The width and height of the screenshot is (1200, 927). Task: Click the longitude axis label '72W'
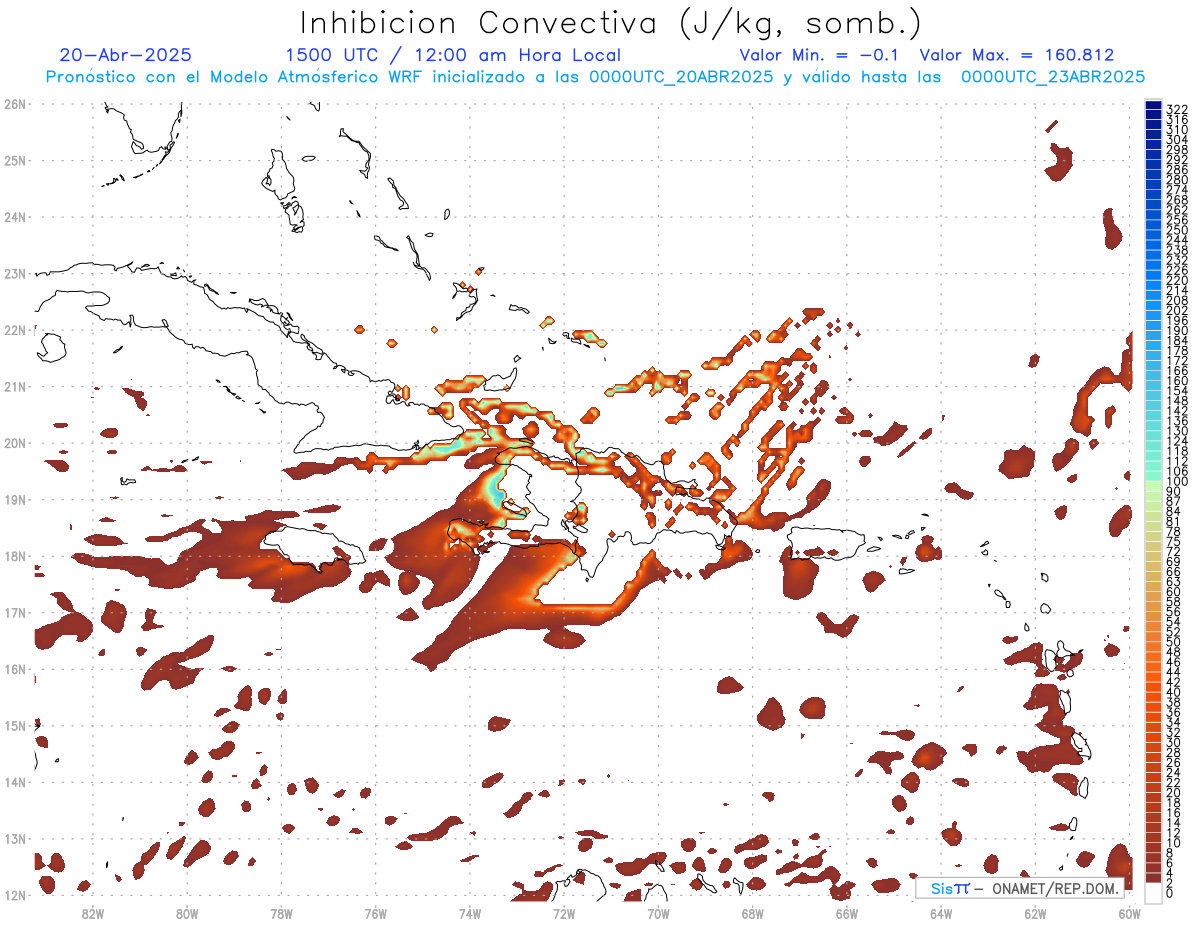[x=564, y=913]
